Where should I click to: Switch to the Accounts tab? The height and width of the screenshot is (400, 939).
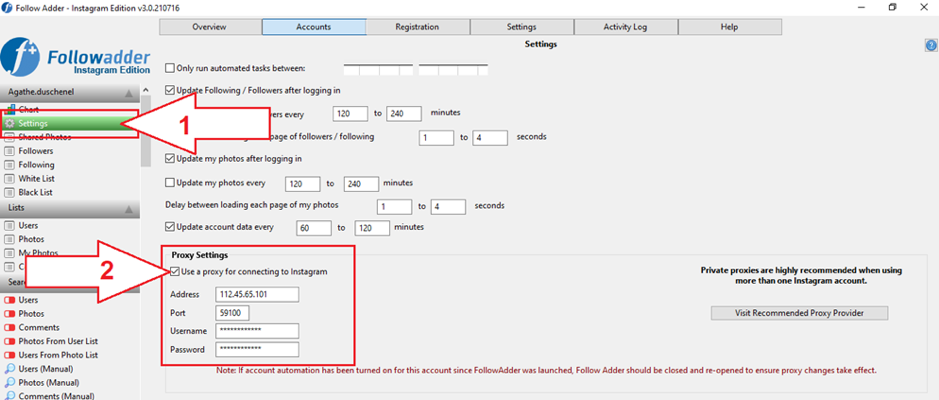[x=314, y=27]
